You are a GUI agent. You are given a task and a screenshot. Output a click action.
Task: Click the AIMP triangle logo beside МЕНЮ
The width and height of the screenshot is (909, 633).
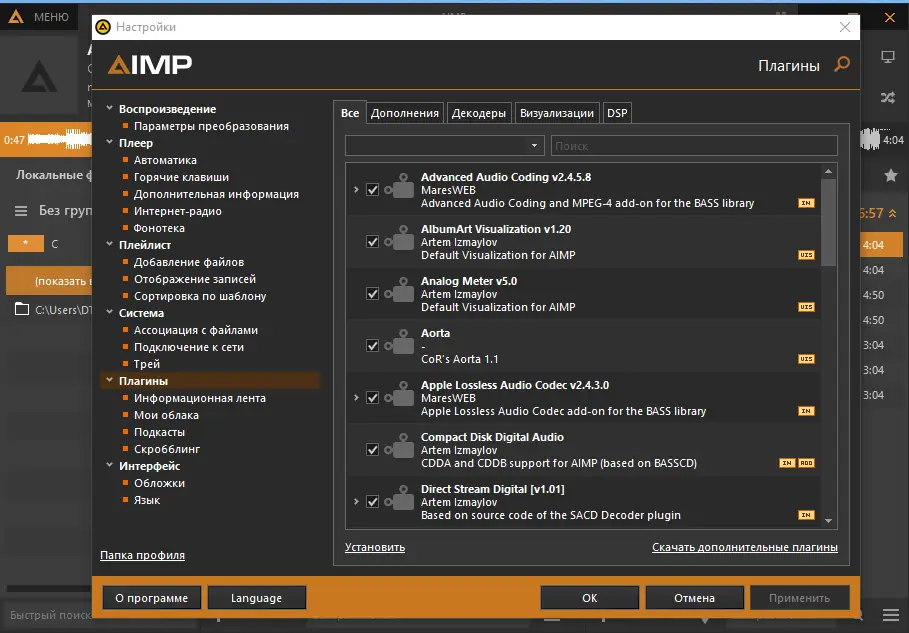coord(16,17)
